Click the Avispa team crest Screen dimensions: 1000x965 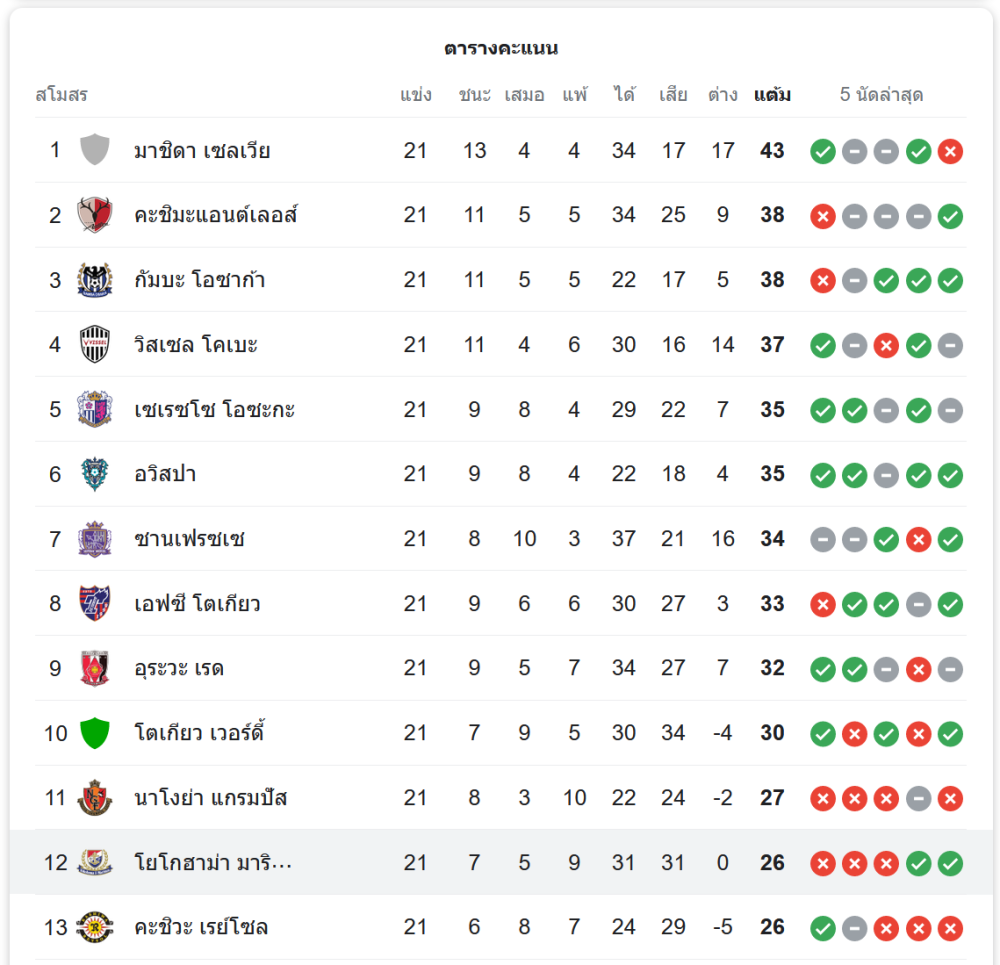pyautogui.click(x=95, y=474)
